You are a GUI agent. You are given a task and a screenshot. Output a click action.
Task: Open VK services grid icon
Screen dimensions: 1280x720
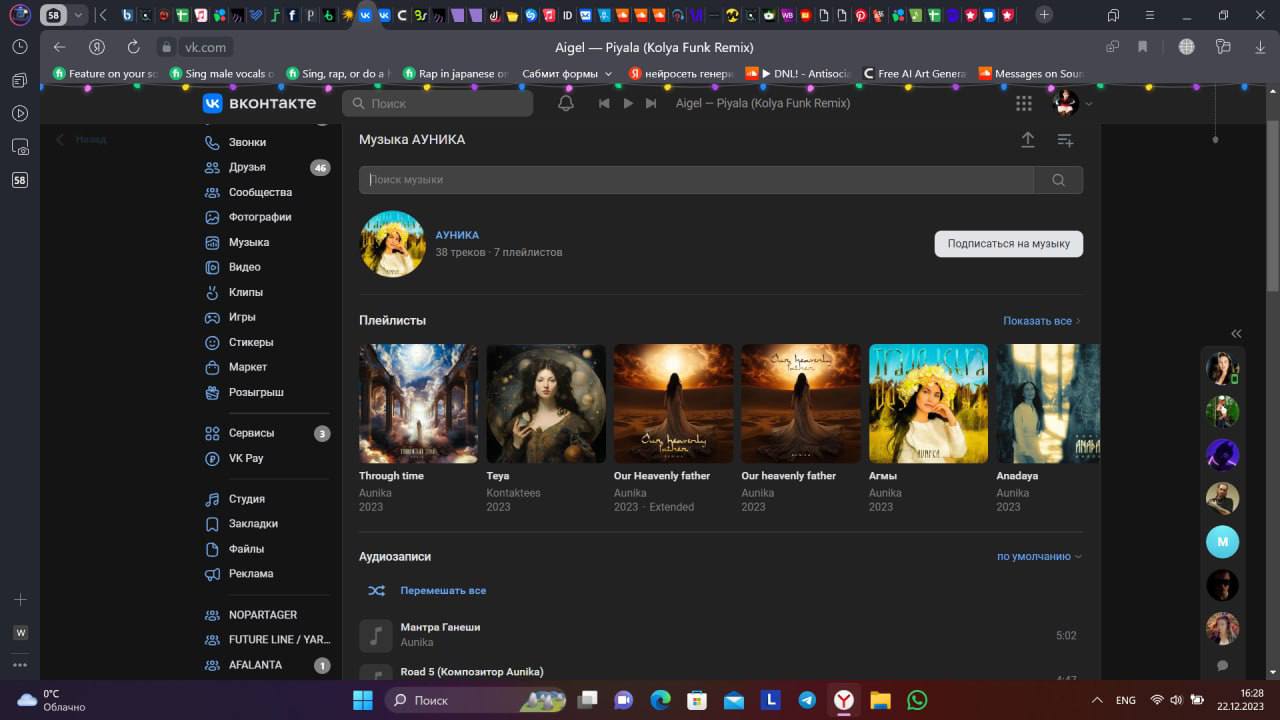(x=1023, y=103)
